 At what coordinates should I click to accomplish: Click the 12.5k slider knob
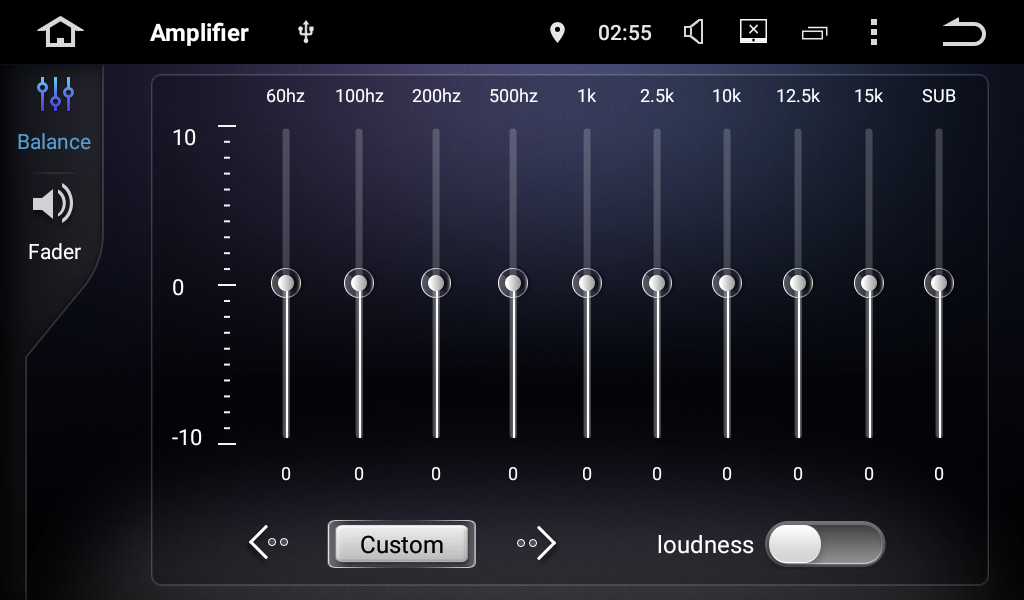pyautogui.click(x=798, y=284)
